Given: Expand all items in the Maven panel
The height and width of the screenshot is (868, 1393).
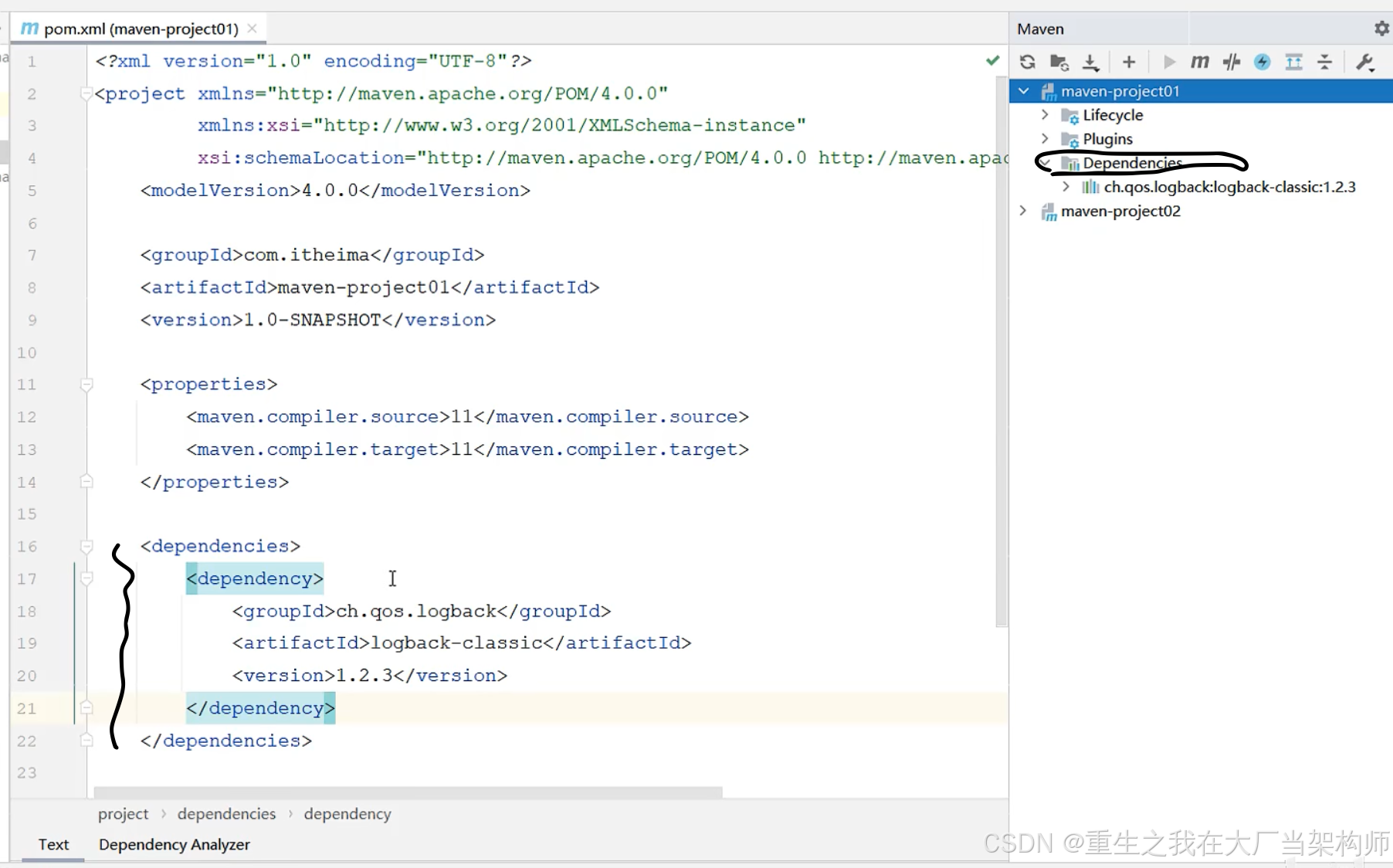Looking at the screenshot, I should pos(1295,62).
